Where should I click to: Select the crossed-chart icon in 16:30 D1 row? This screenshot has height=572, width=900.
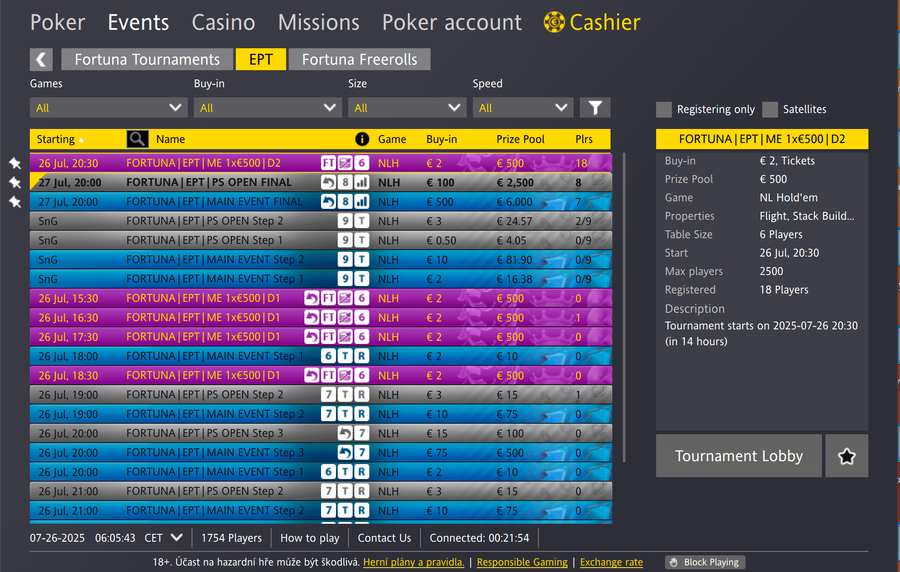345,318
